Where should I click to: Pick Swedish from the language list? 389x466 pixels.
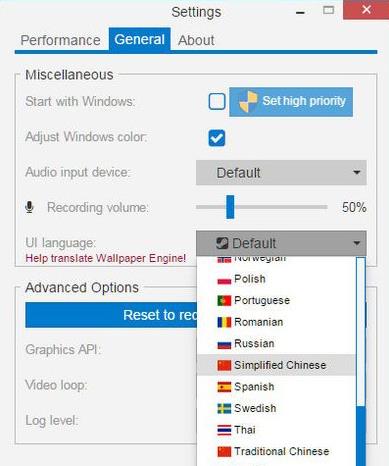[x=276, y=408]
